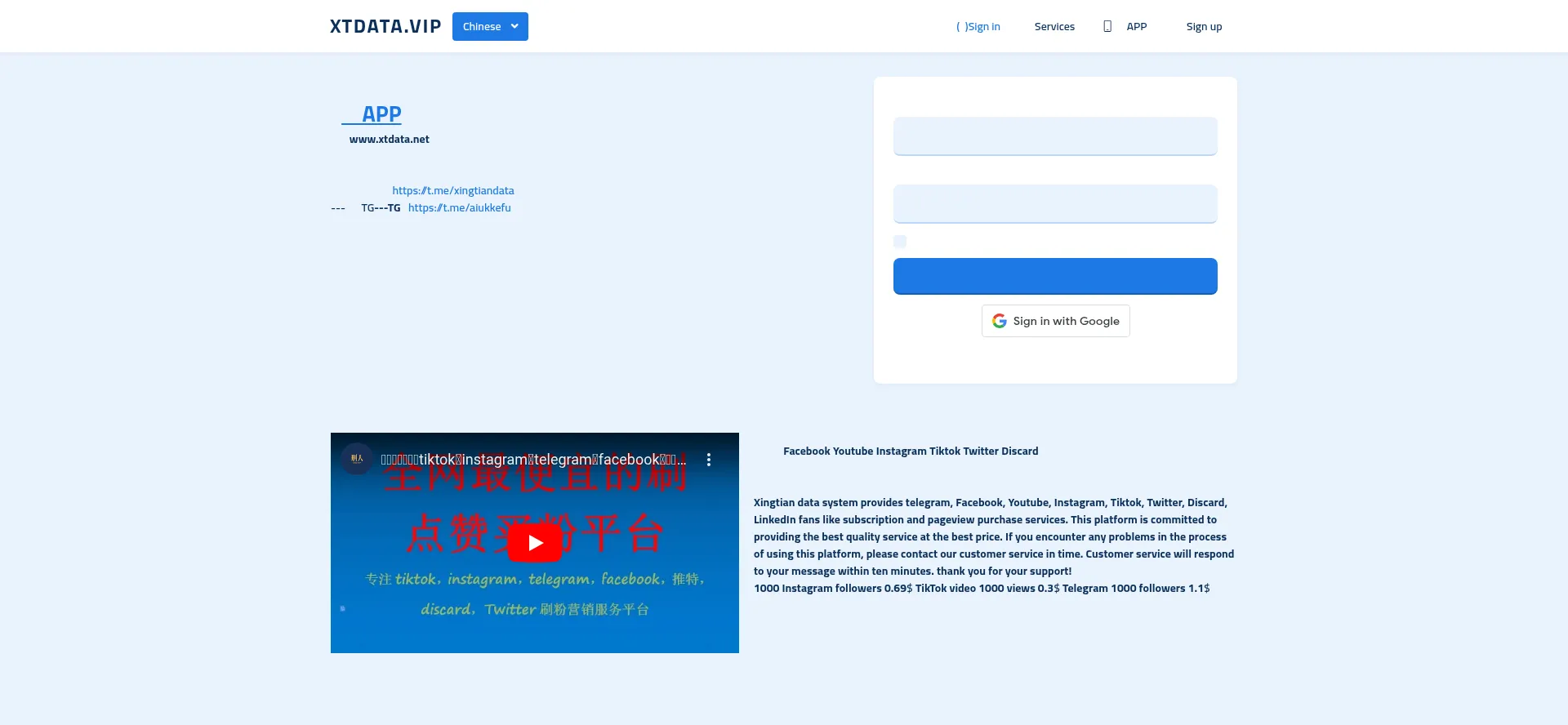Screen dimensions: 1568x725
Task: Open the video's three-dot options menu
Action: point(709,460)
